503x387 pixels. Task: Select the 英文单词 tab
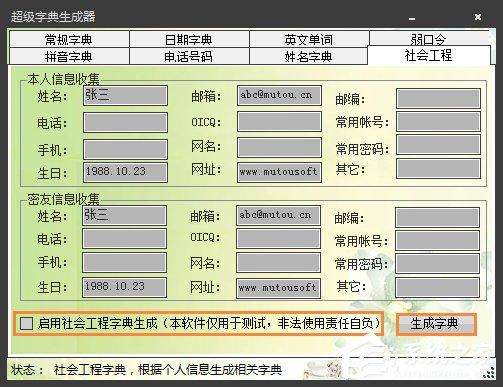pos(309,39)
